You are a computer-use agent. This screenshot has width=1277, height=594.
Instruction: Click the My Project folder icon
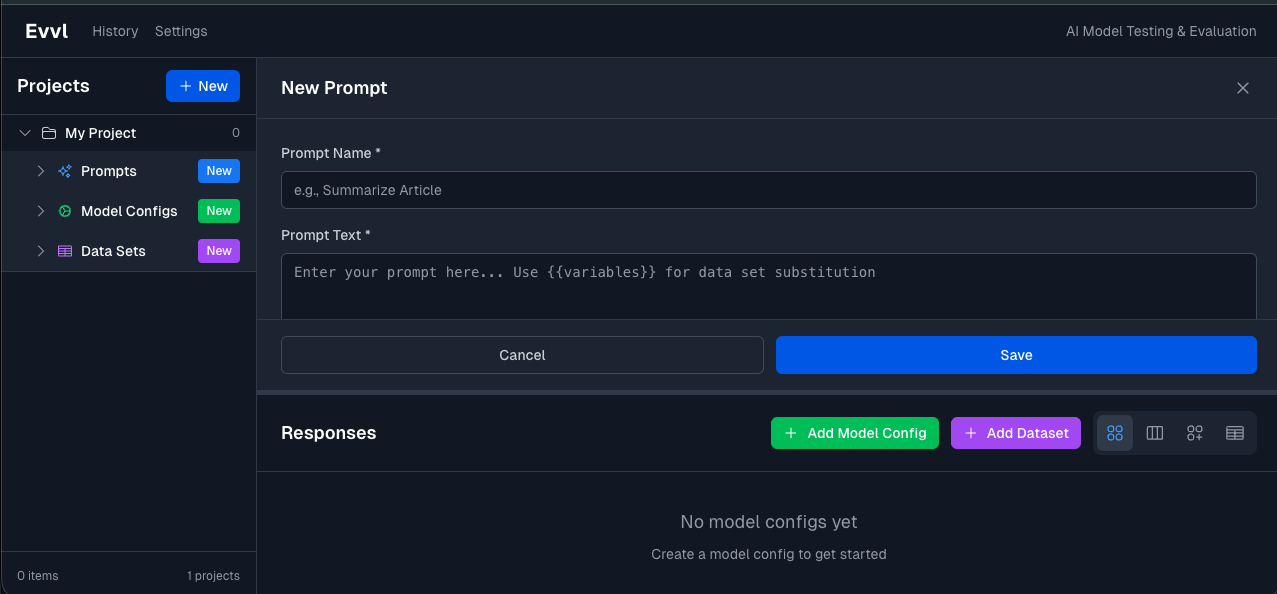[x=47, y=132]
